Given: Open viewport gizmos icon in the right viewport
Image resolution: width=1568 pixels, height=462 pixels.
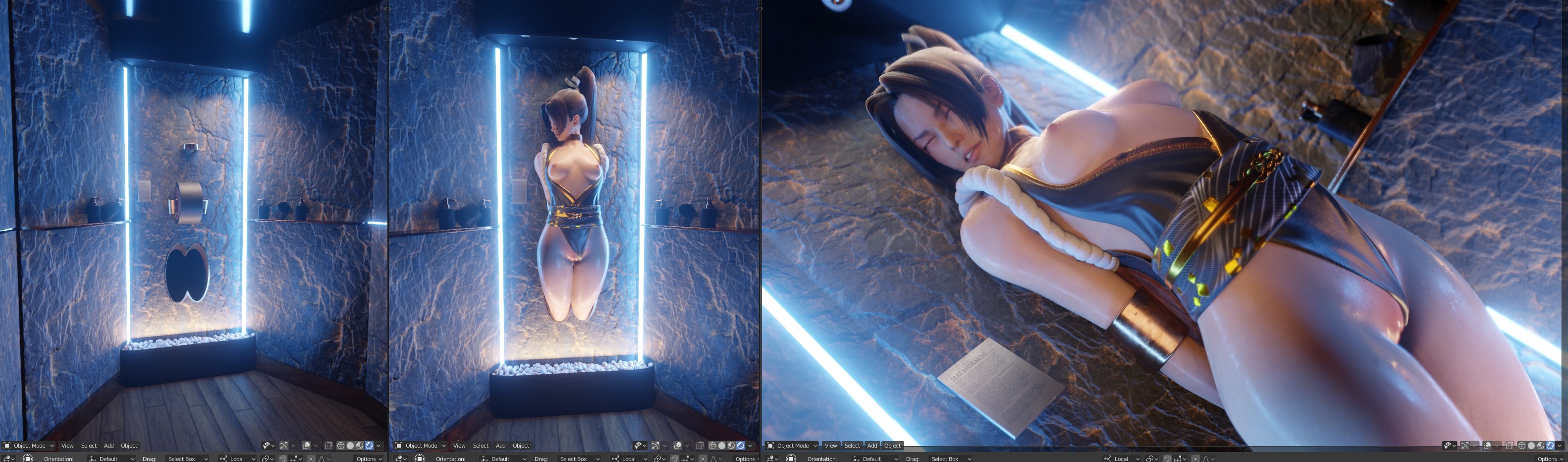Looking at the screenshot, I should 1465,446.
